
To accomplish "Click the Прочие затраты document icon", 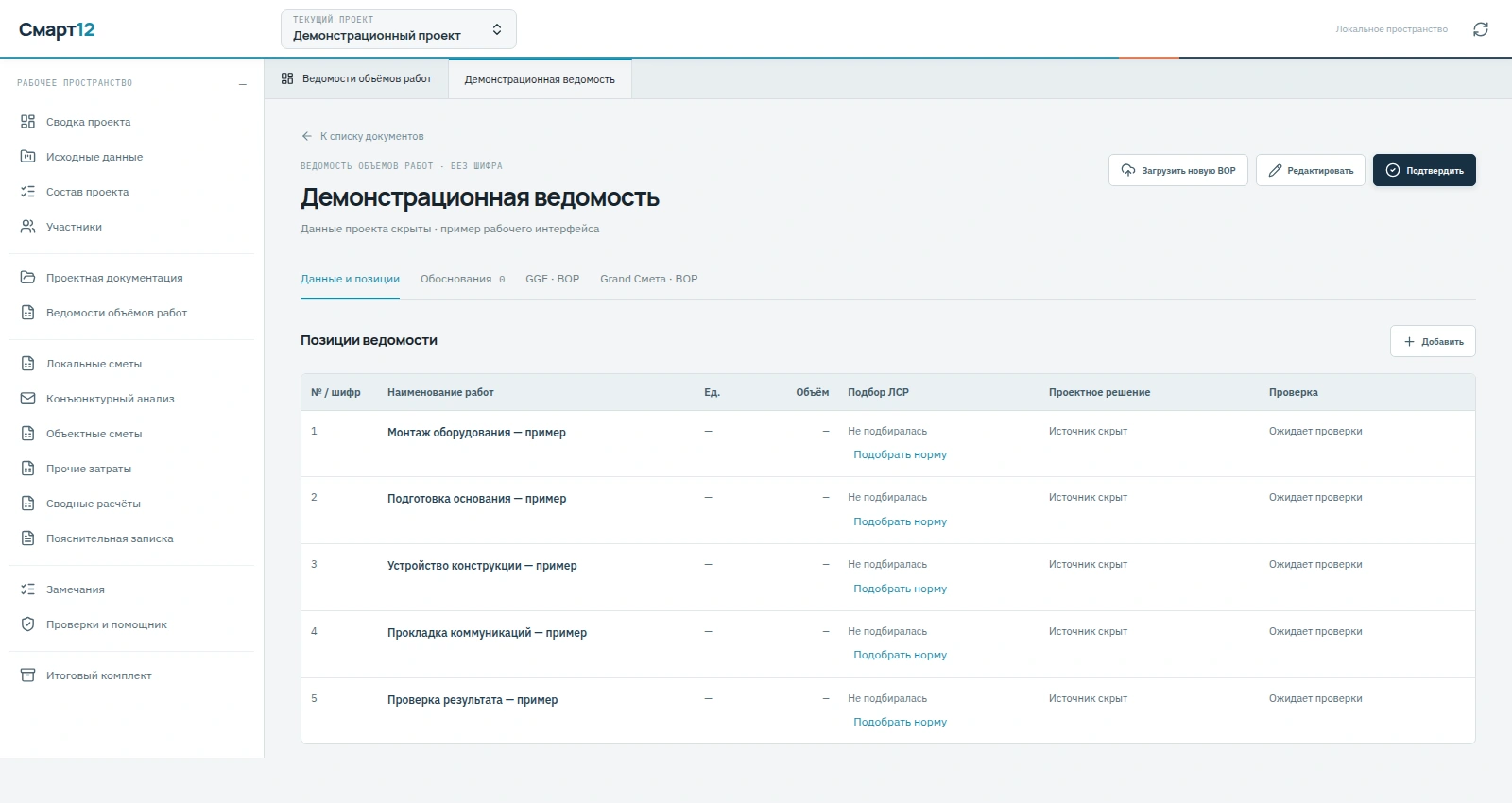I will pos(27,469).
